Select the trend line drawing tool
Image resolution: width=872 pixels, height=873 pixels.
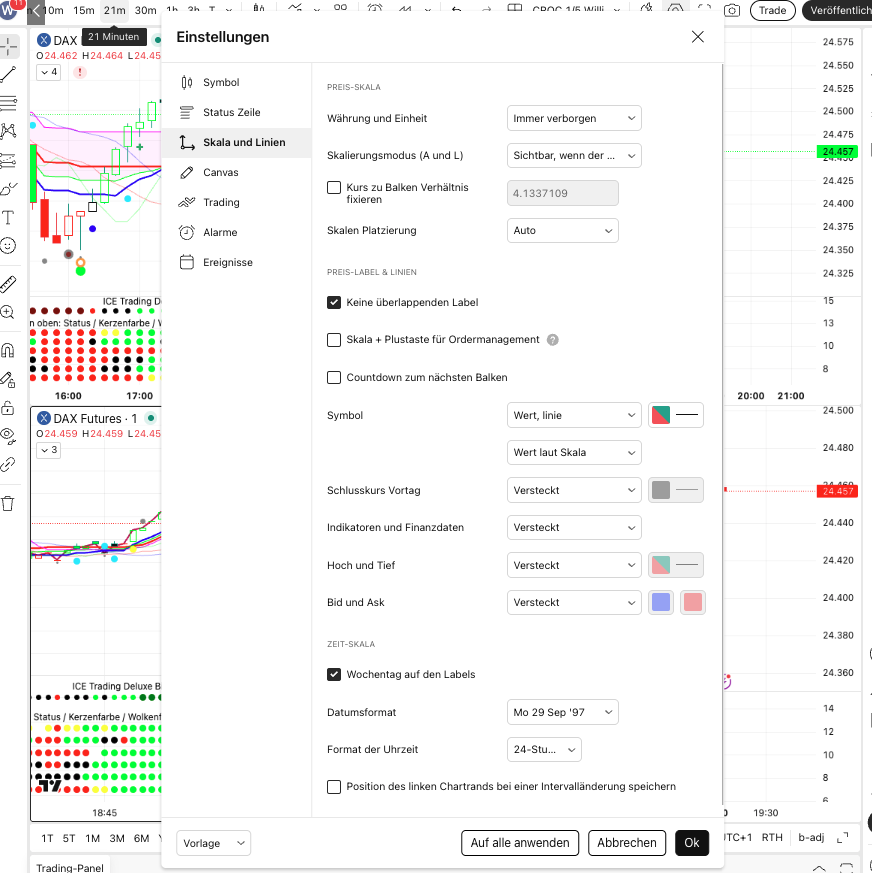click(8, 74)
